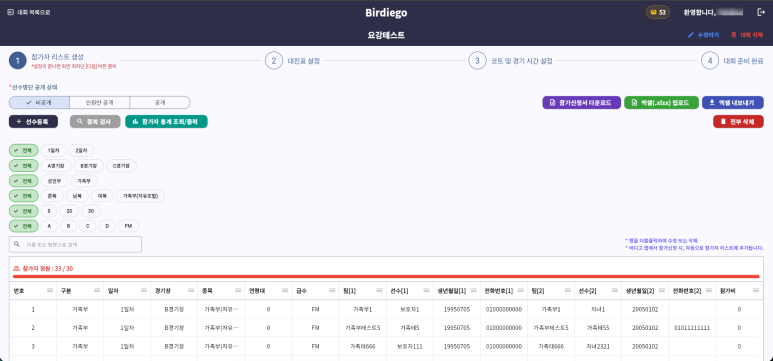Click 엑셀(.xlsx) 업로드 button

pyautogui.click(x=662, y=103)
